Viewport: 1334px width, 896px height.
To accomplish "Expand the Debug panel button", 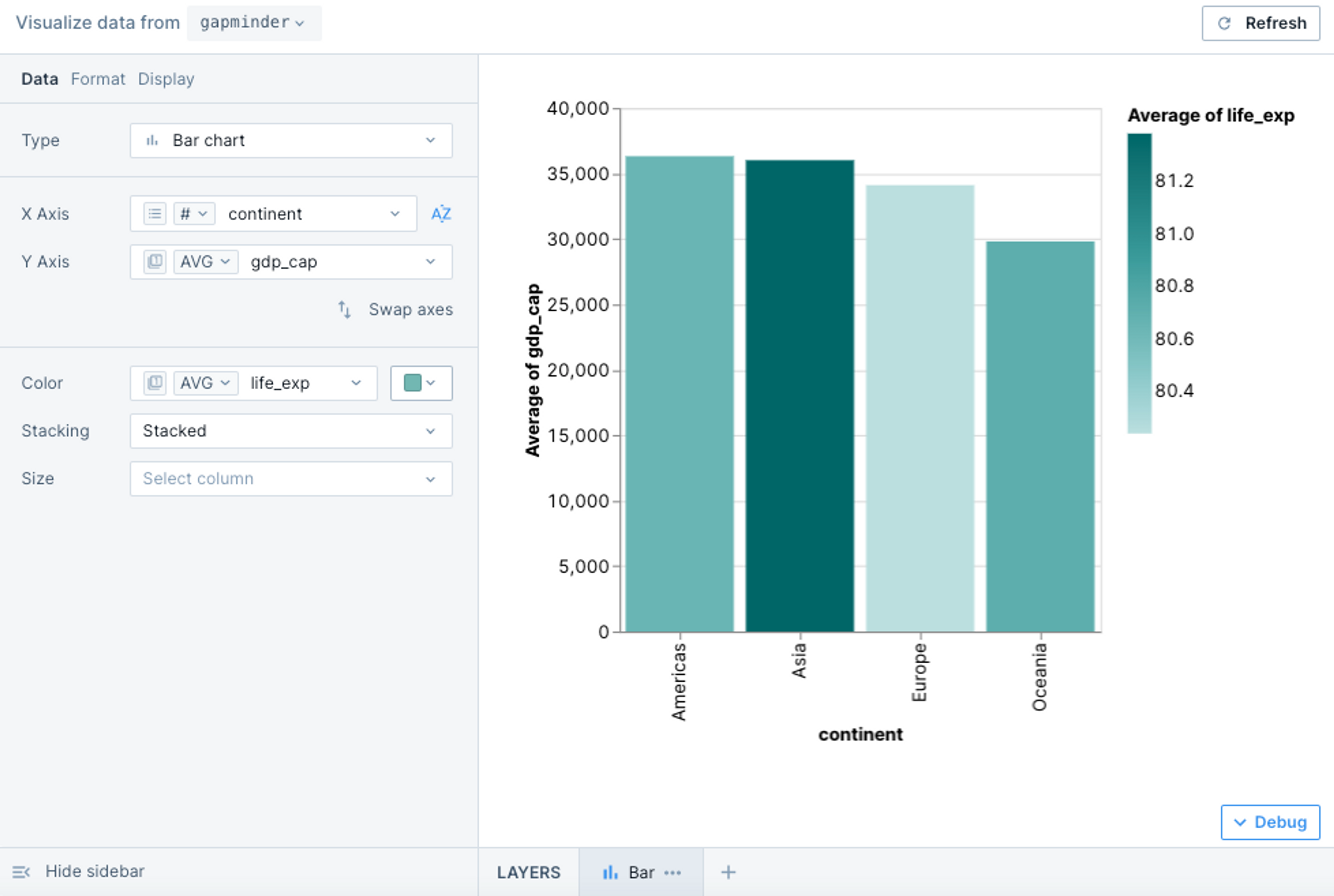I will coord(1270,822).
